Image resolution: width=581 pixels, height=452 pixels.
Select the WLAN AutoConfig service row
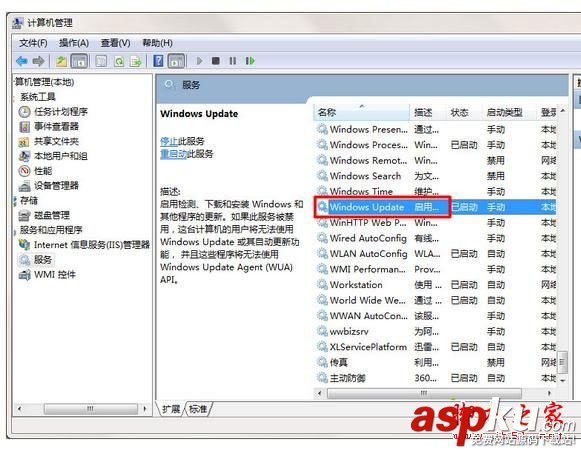point(436,254)
